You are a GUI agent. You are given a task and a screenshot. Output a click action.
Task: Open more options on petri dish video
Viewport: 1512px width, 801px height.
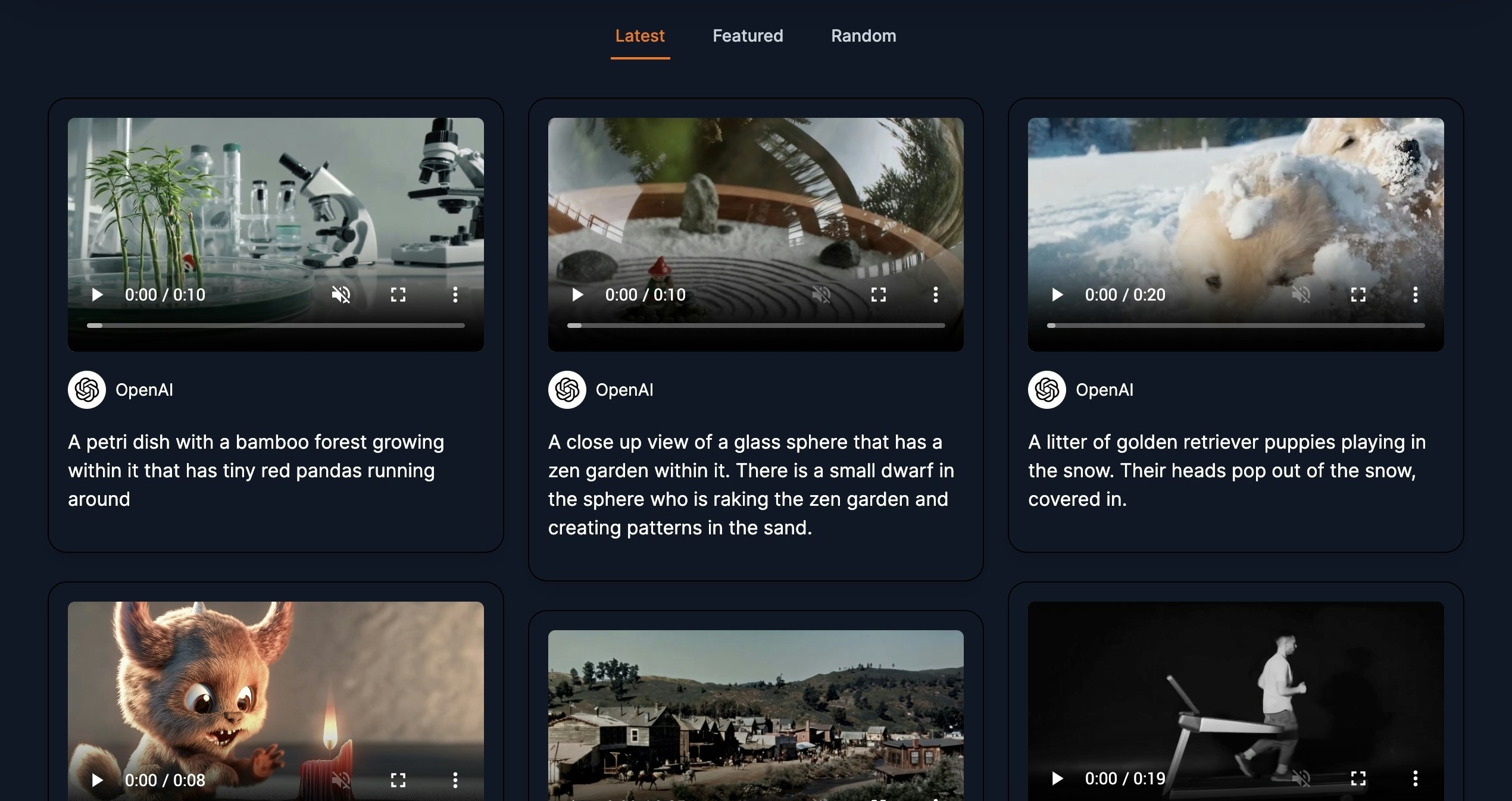455,295
